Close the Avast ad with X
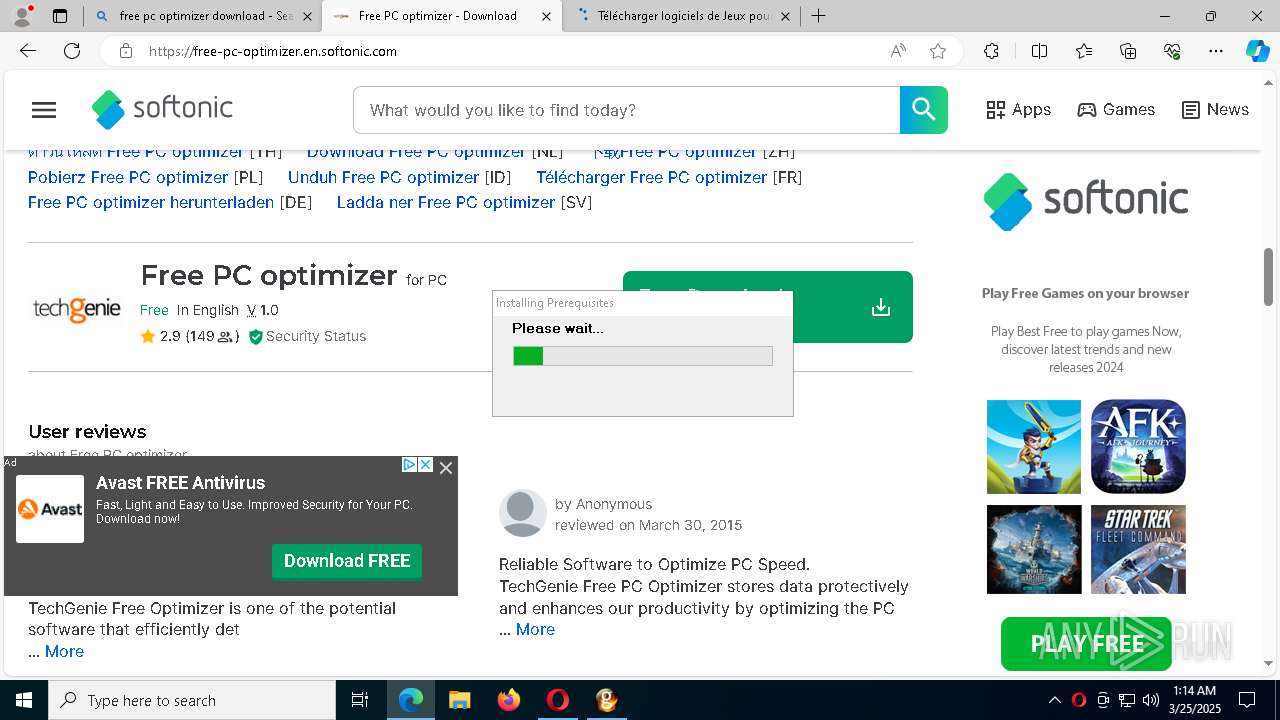Image resolution: width=1280 pixels, height=720 pixels. tap(446, 467)
